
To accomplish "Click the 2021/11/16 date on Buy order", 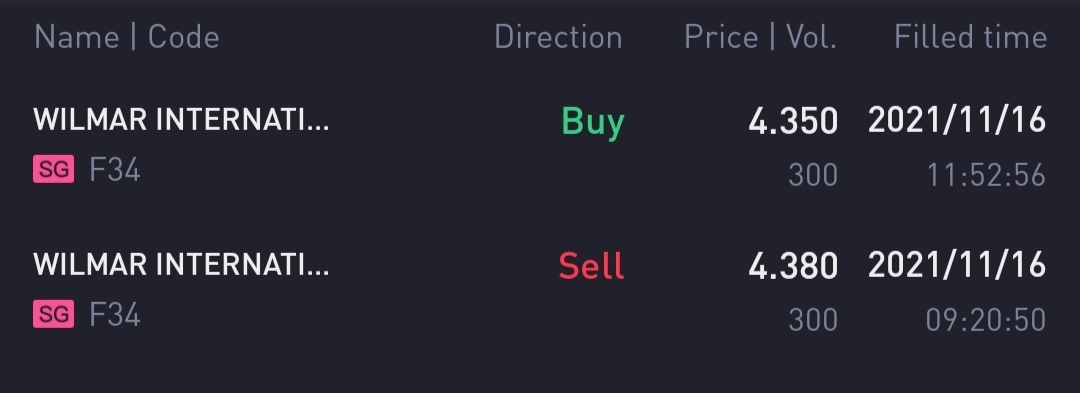I will (957, 120).
